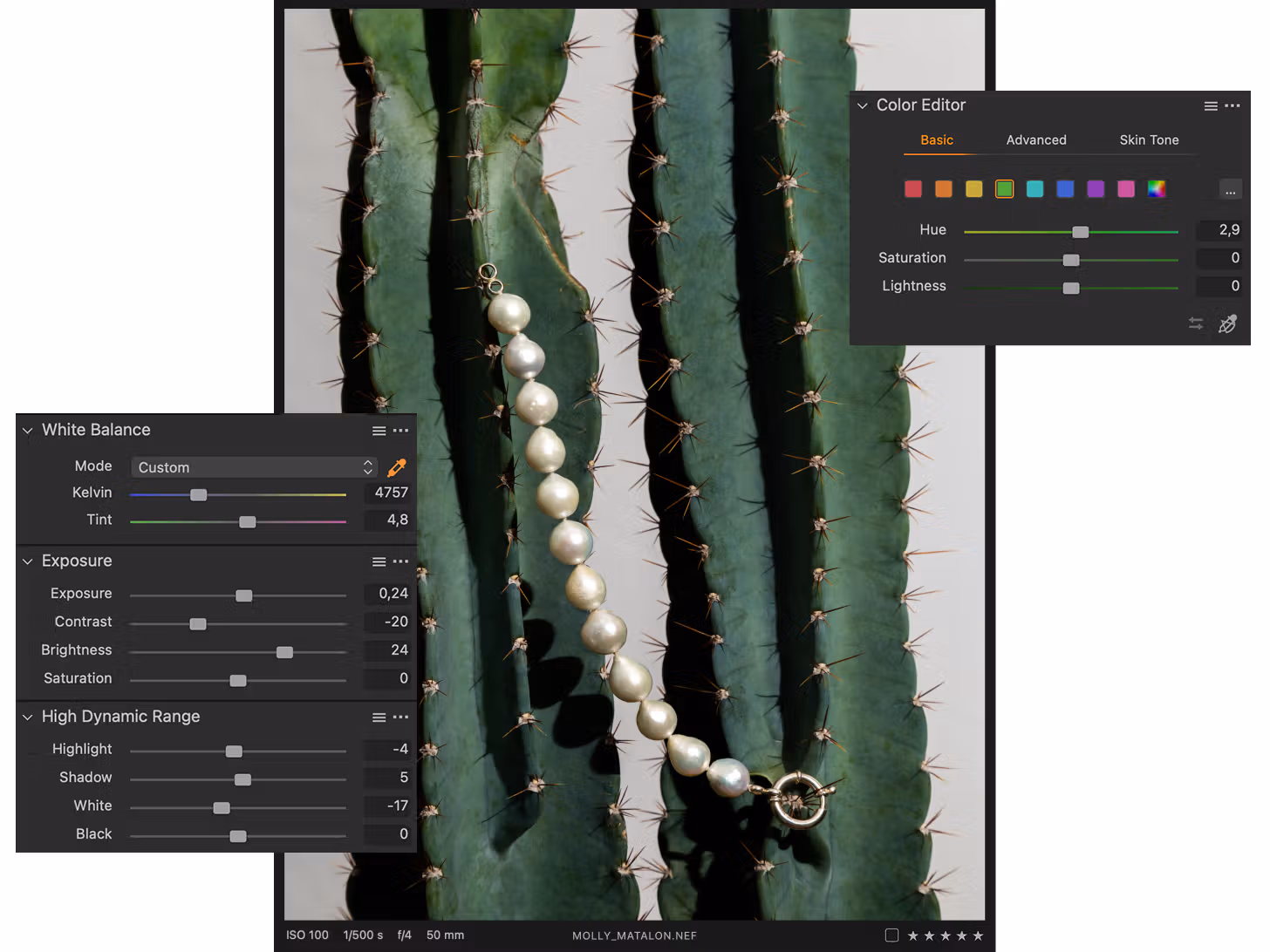Image resolution: width=1270 pixels, height=952 pixels.
Task: Open Exposure panel three-dot options menu
Action: 400,561
